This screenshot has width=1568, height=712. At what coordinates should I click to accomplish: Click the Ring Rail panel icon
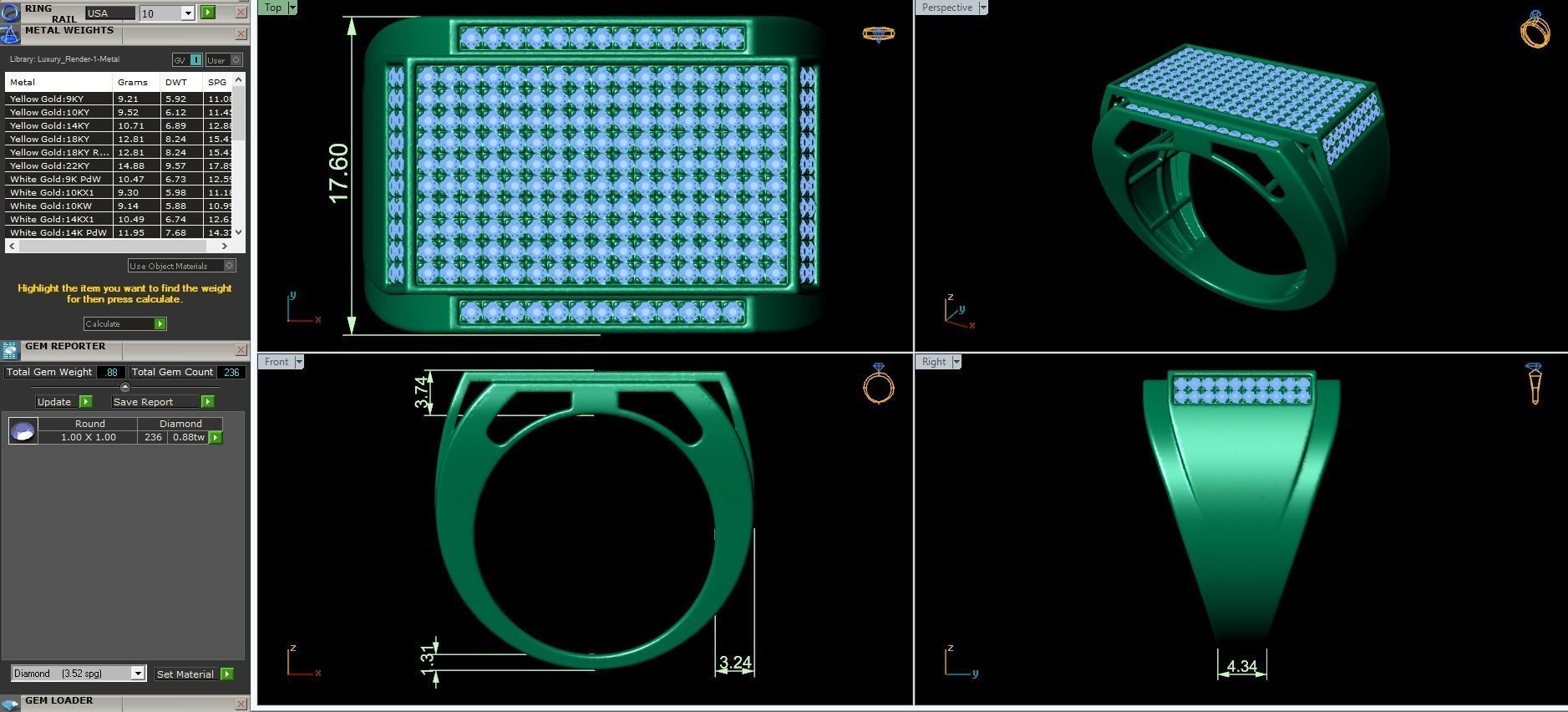(x=10, y=13)
